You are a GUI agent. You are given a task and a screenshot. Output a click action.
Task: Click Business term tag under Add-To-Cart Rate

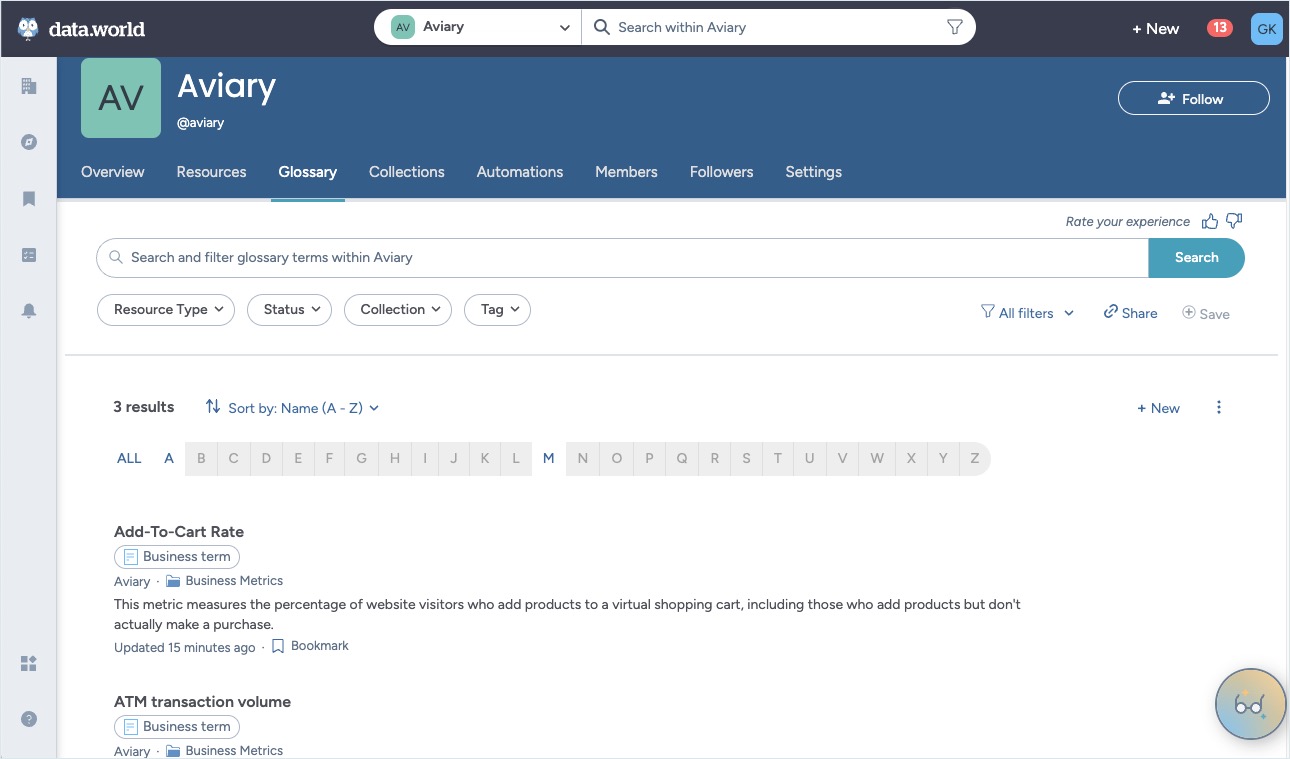click(x=177, y=557)
